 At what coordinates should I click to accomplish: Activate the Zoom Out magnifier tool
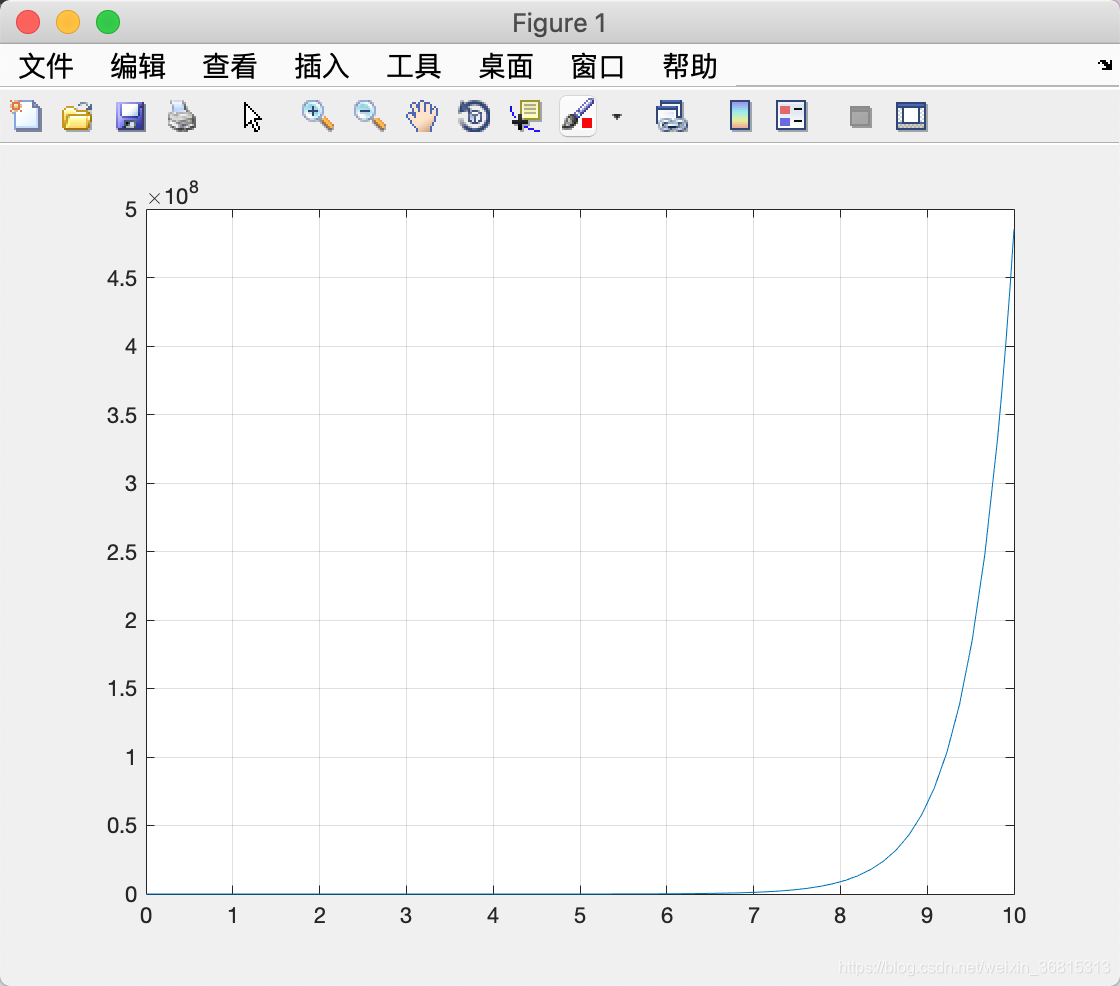point(369,116)
